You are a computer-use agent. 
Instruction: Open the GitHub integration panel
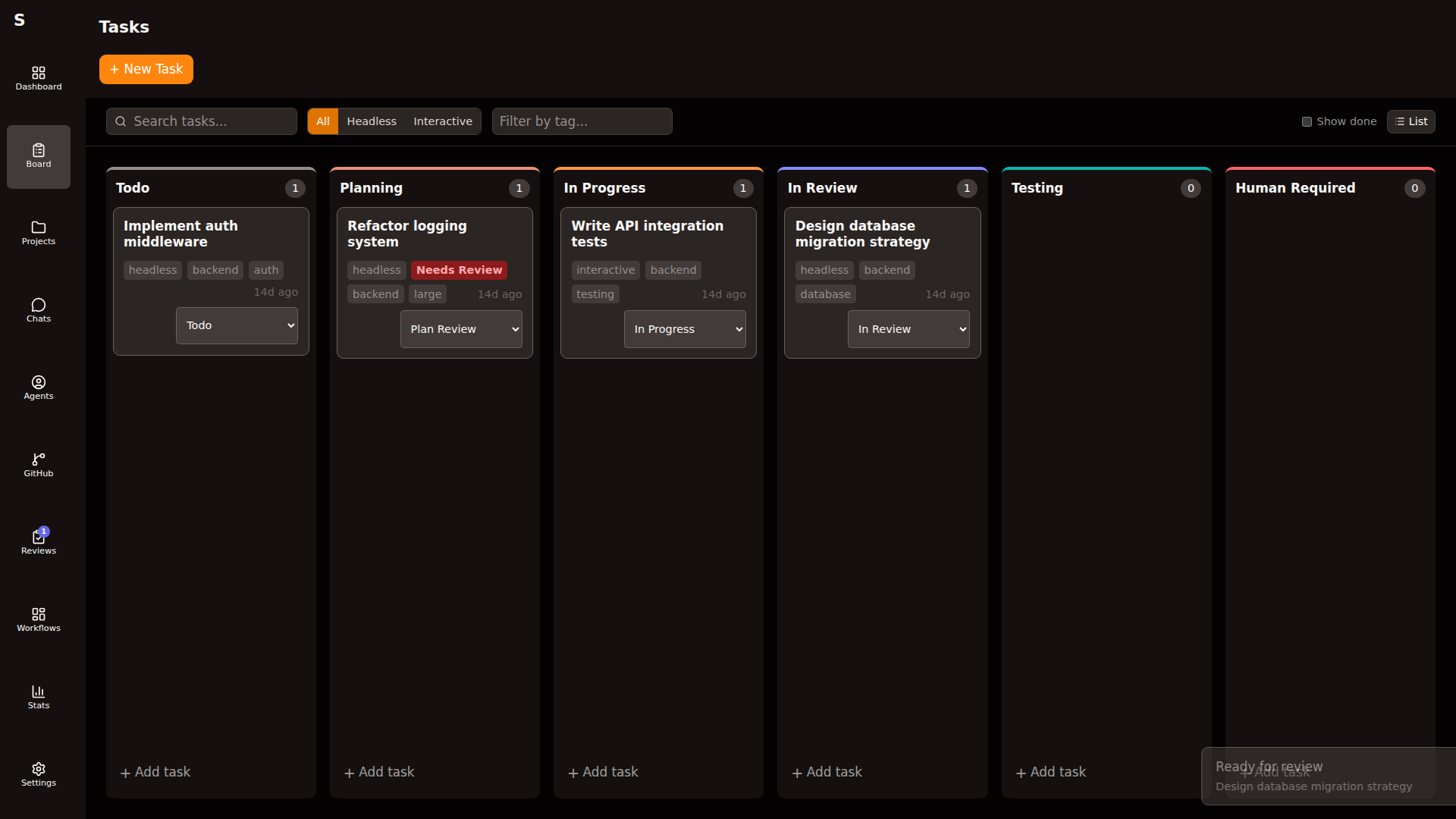click(x=38, y=465)
